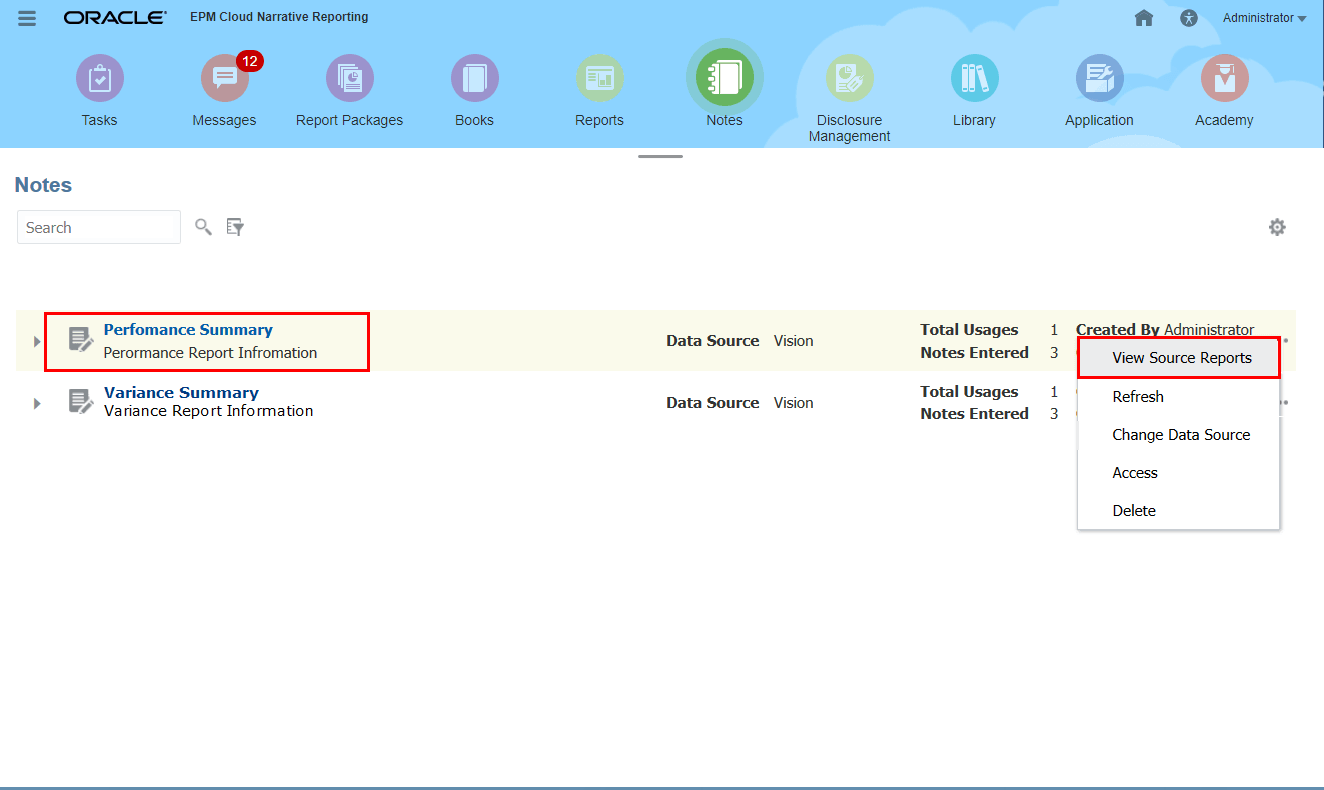Open the Report Packages icon
This screenshot has width=1324, height=790.
(x=350, y=78)
